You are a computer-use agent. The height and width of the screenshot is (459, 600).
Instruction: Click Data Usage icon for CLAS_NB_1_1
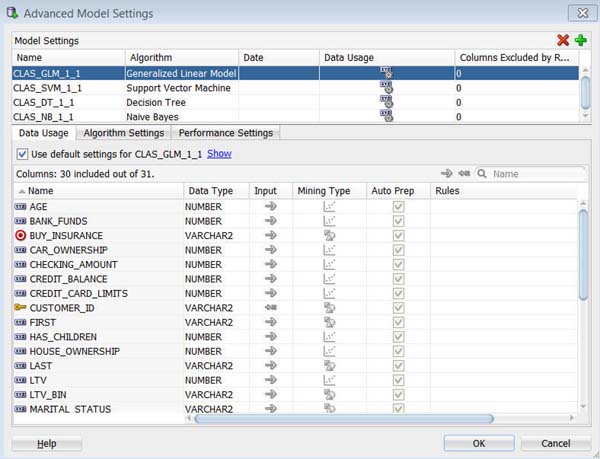pyautogui.click(x=386, y=116)
